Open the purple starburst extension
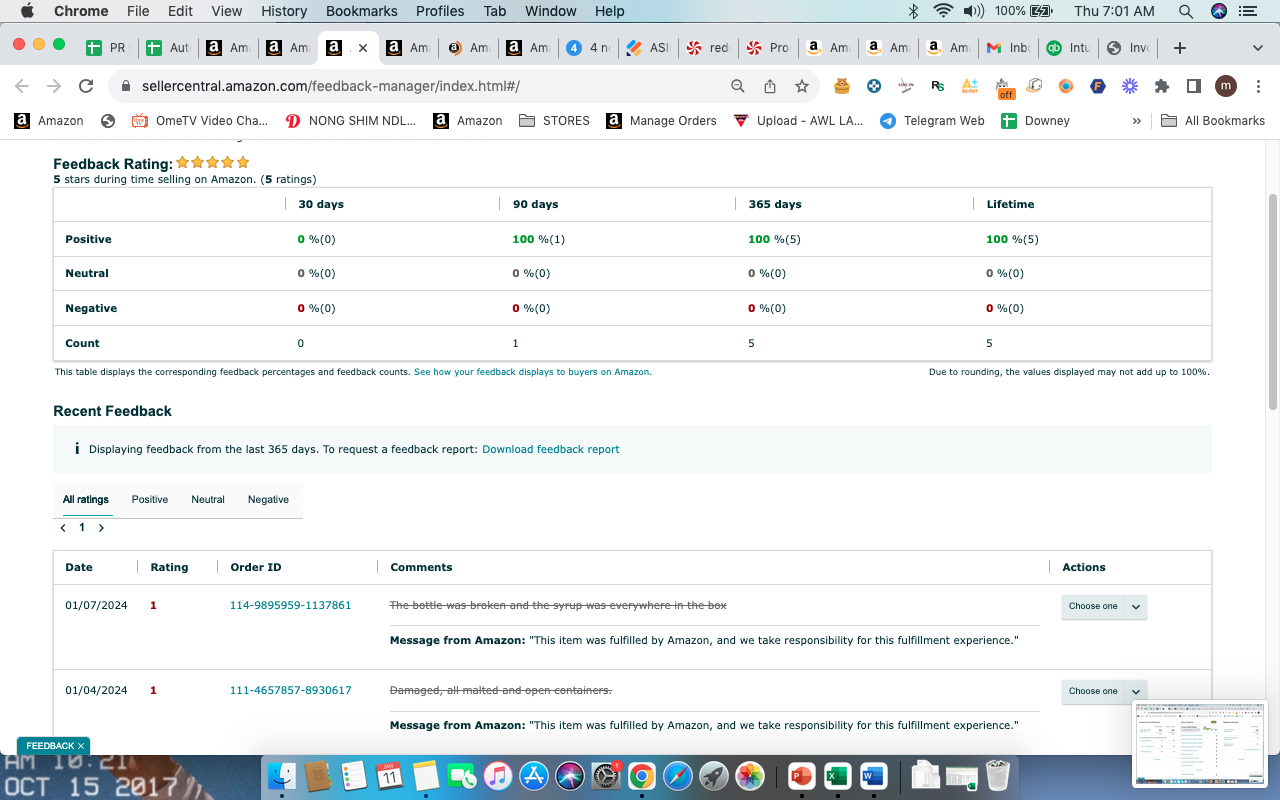Screen dimensions: 1280x800 (x=1130, y=87)
